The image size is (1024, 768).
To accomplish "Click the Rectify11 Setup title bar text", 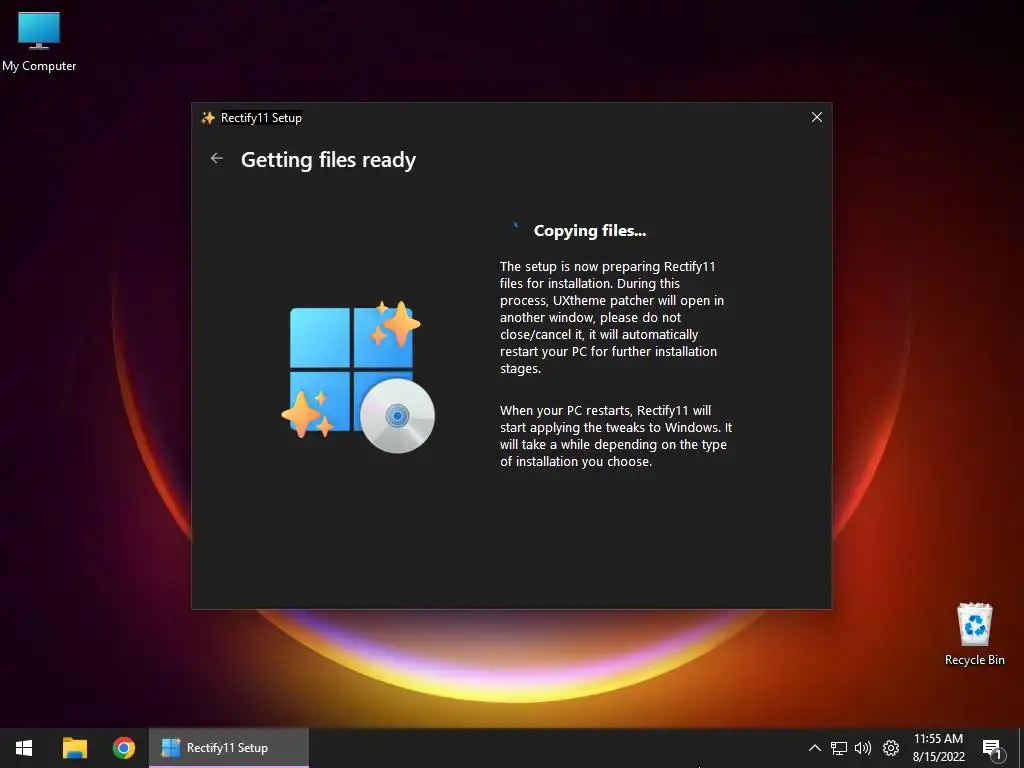I will tap(261, 118).
